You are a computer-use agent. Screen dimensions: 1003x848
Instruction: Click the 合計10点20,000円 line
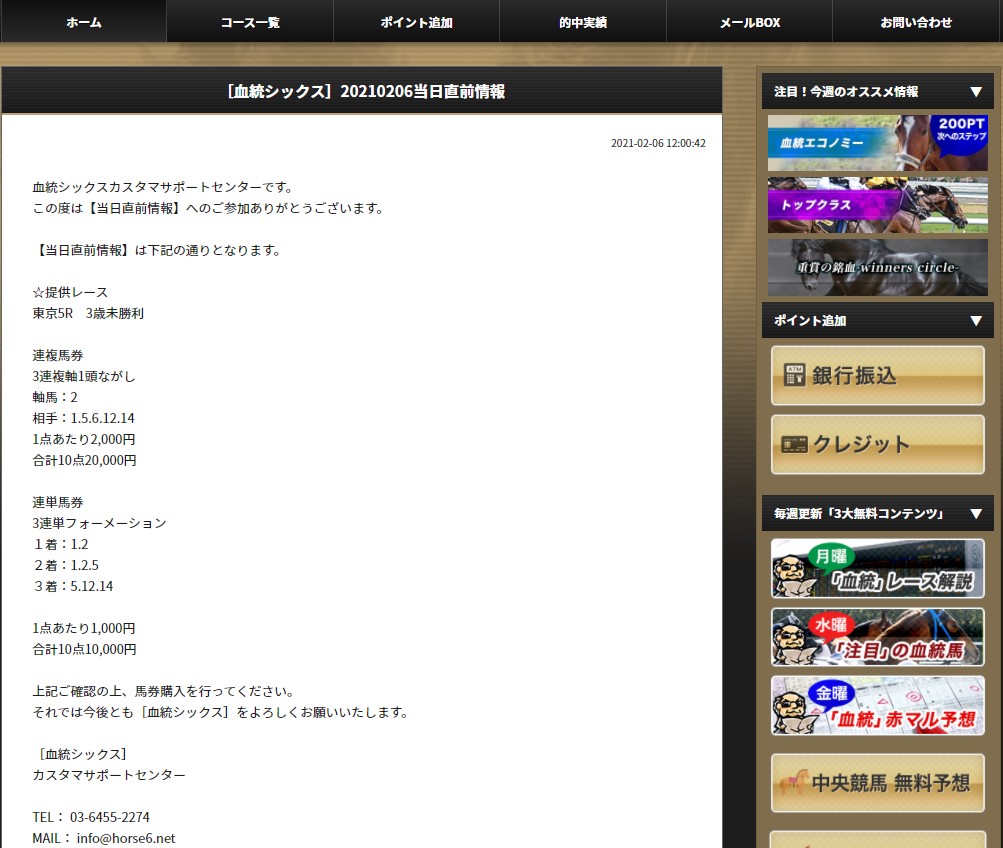[84, 460]
